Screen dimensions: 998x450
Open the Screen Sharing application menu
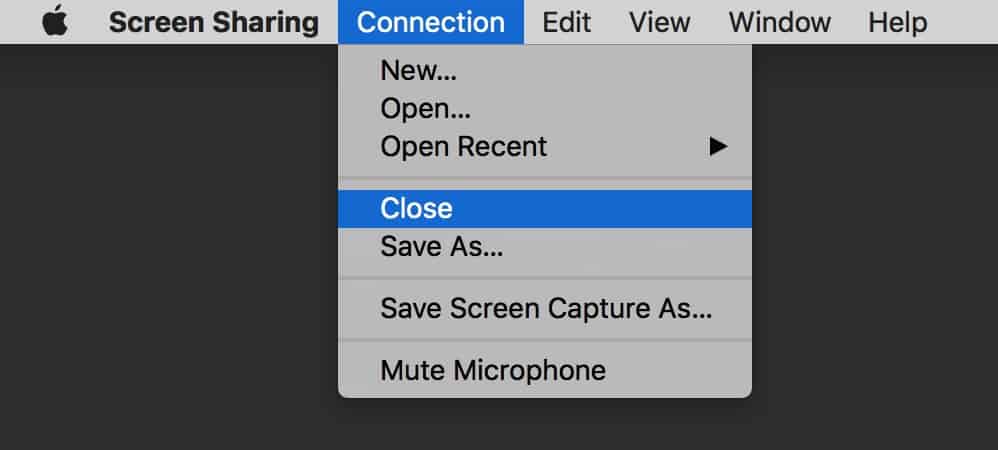click(213, 22)
